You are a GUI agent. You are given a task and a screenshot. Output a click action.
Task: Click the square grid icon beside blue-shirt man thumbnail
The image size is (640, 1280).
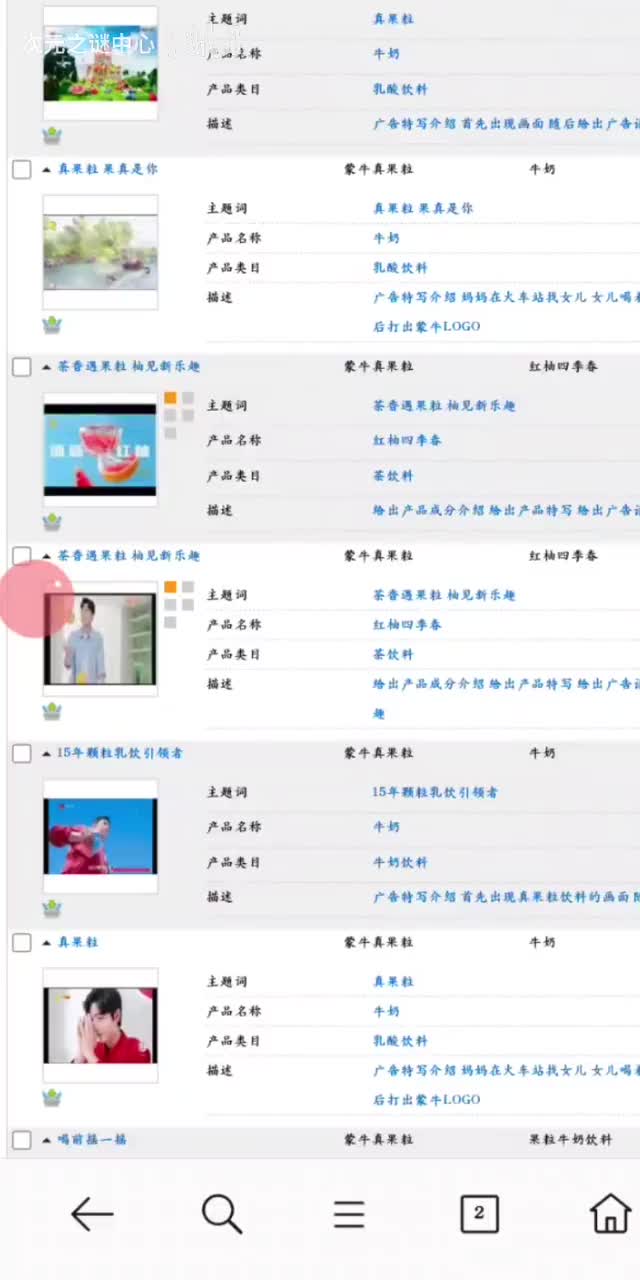pyautogui.click(x=179, y=604)
